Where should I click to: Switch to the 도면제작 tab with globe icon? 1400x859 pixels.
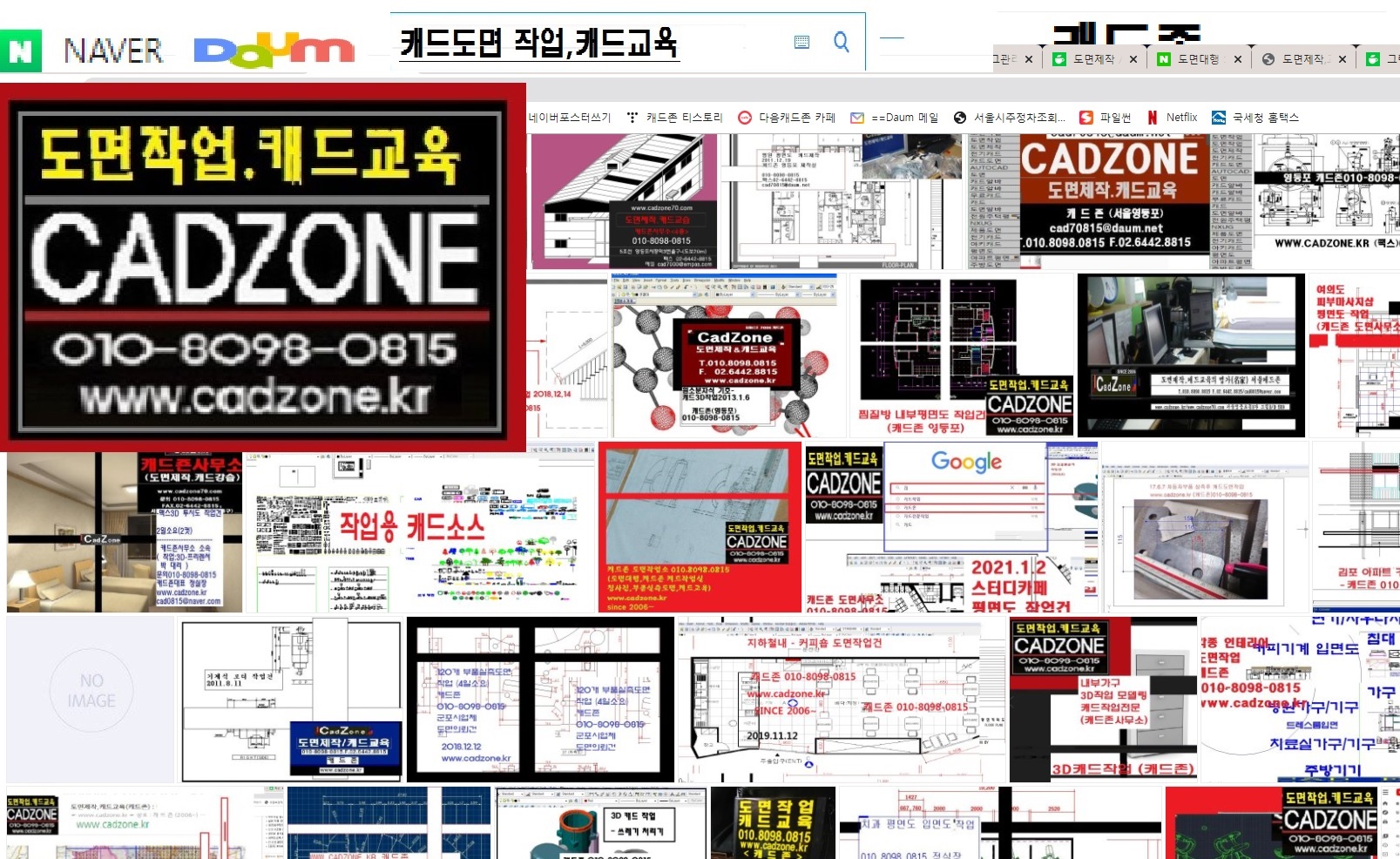coord(1303,59)
